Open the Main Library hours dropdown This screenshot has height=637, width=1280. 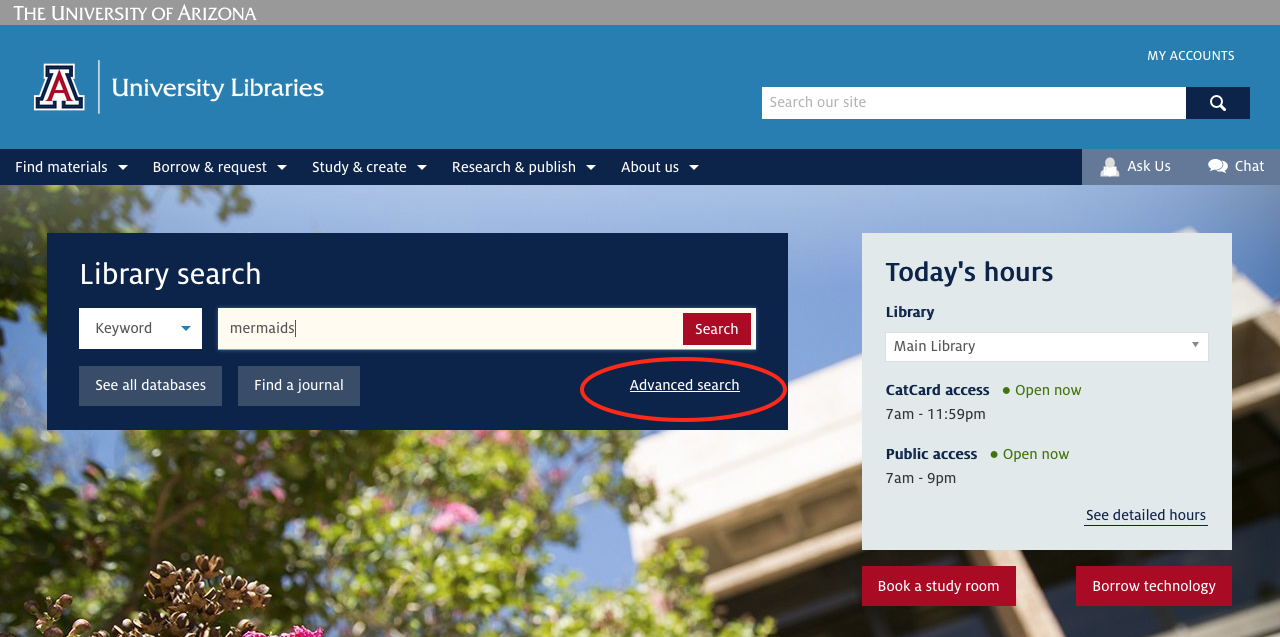1046,346
